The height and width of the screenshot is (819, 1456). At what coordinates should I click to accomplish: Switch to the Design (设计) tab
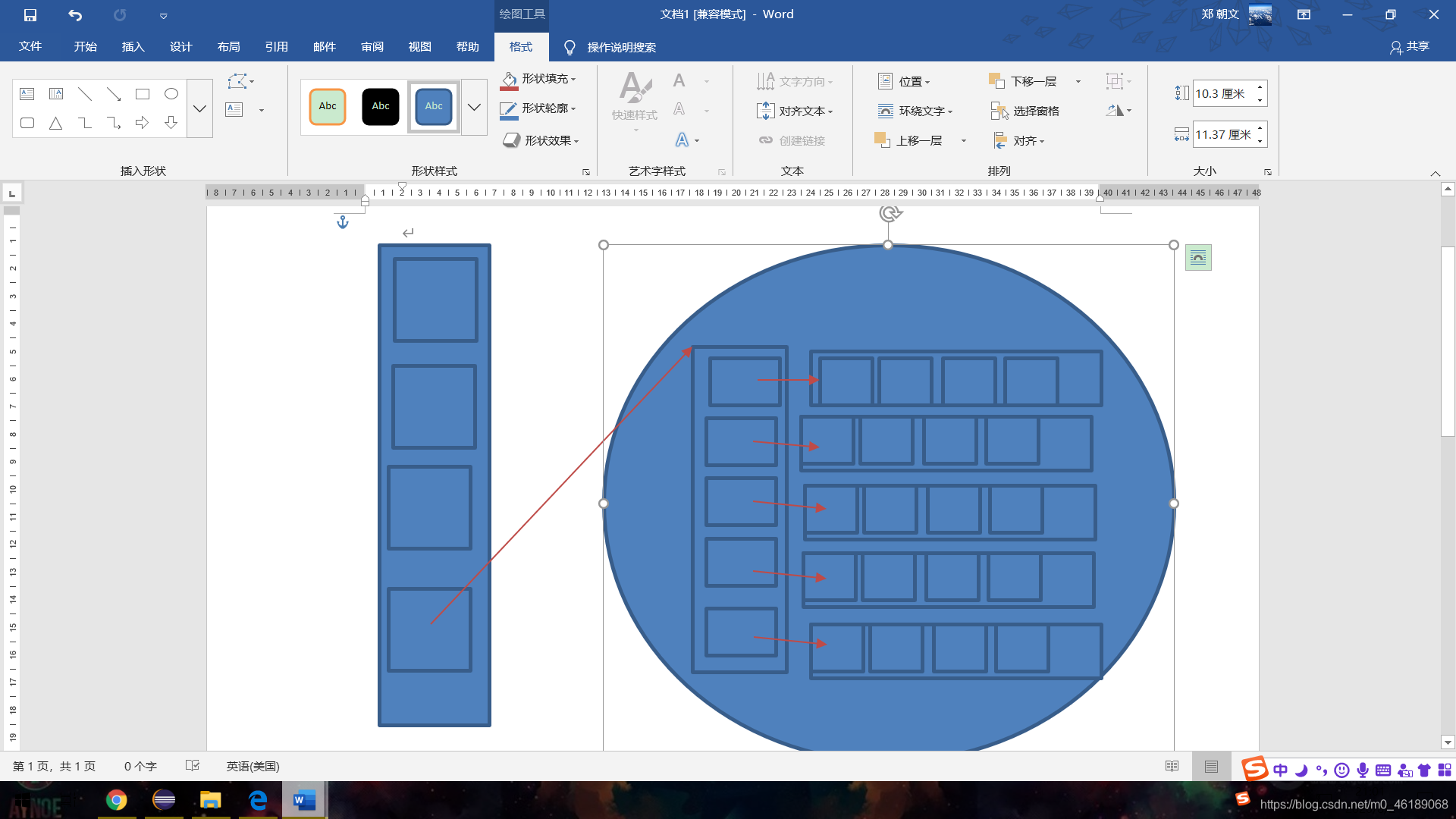[180, 47]
